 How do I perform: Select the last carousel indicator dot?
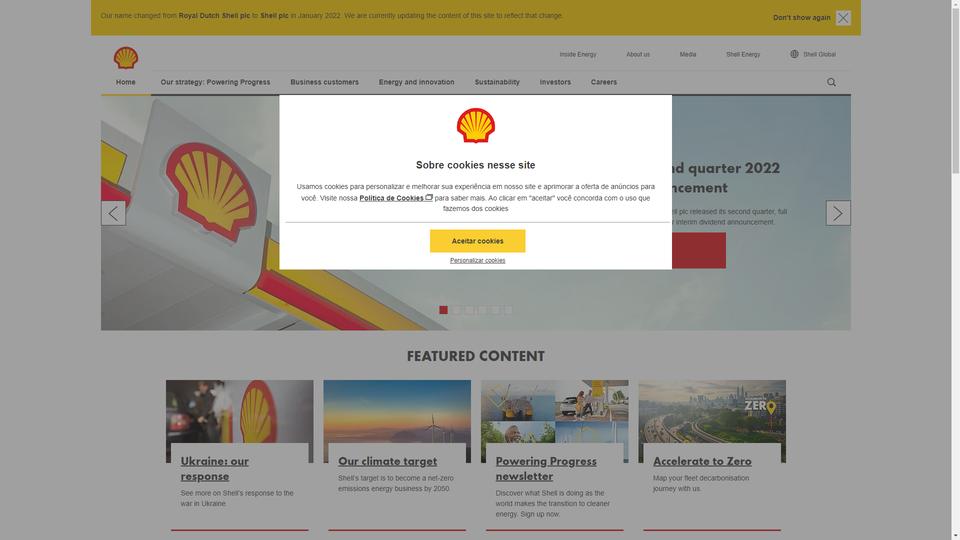(508, 310)
